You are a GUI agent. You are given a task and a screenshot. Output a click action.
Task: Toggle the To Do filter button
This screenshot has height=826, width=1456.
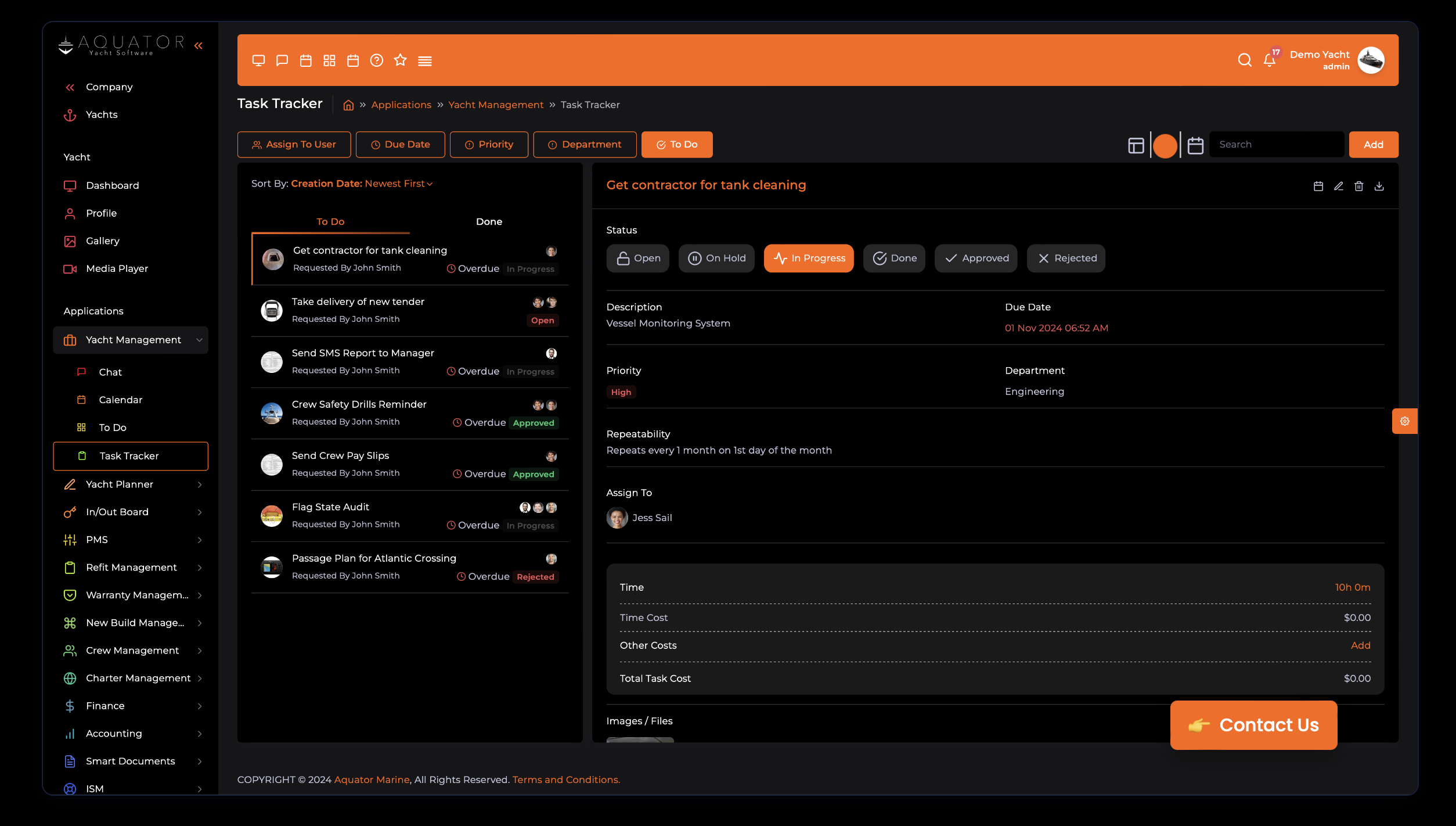tap(677, 145)
